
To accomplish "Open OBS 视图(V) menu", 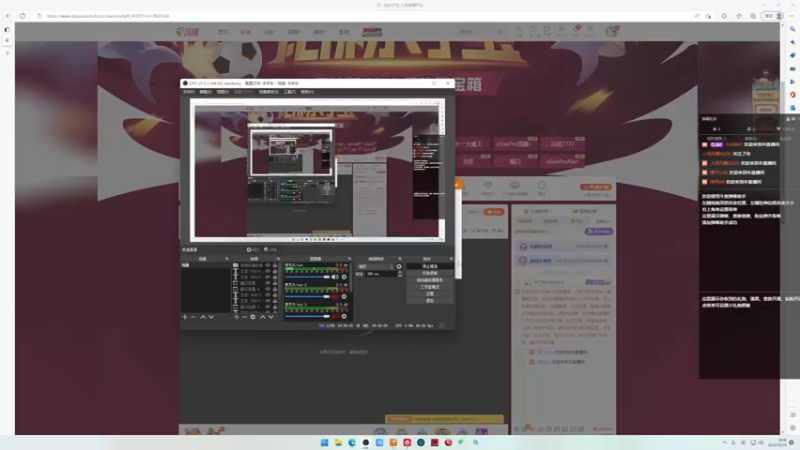I will pos(223,92).
